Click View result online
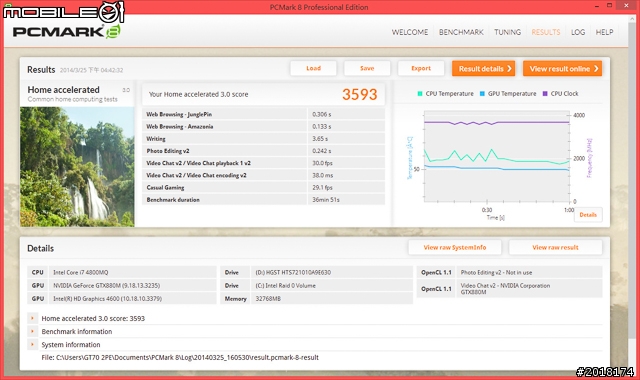Image resolution: width=640 pixels, height=380 pixels. point(562,69)
